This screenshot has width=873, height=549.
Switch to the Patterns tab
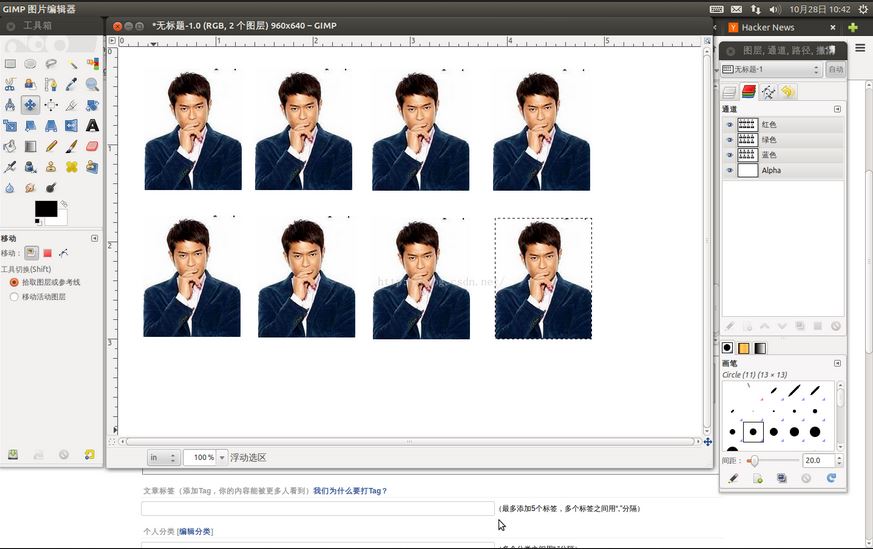[x=743, y=348]
